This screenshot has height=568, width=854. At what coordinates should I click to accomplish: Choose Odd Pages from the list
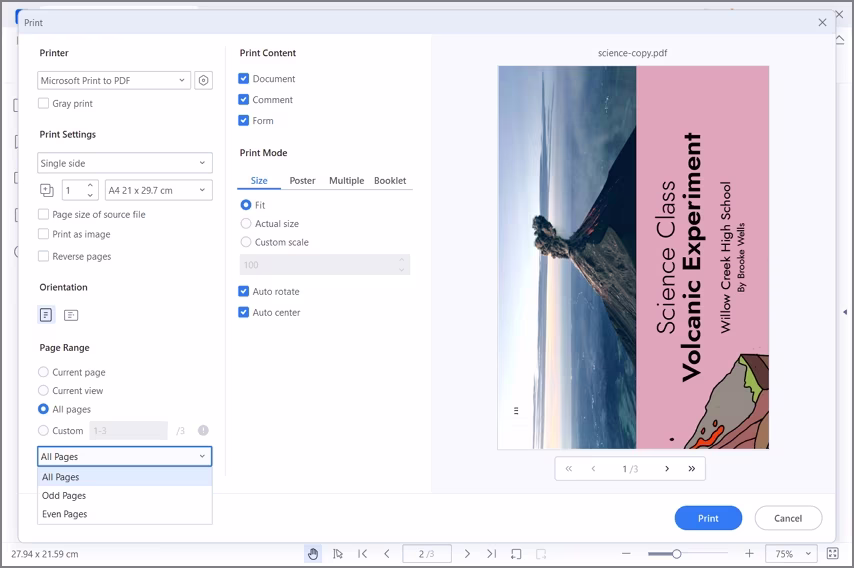(x=64, y=496)
